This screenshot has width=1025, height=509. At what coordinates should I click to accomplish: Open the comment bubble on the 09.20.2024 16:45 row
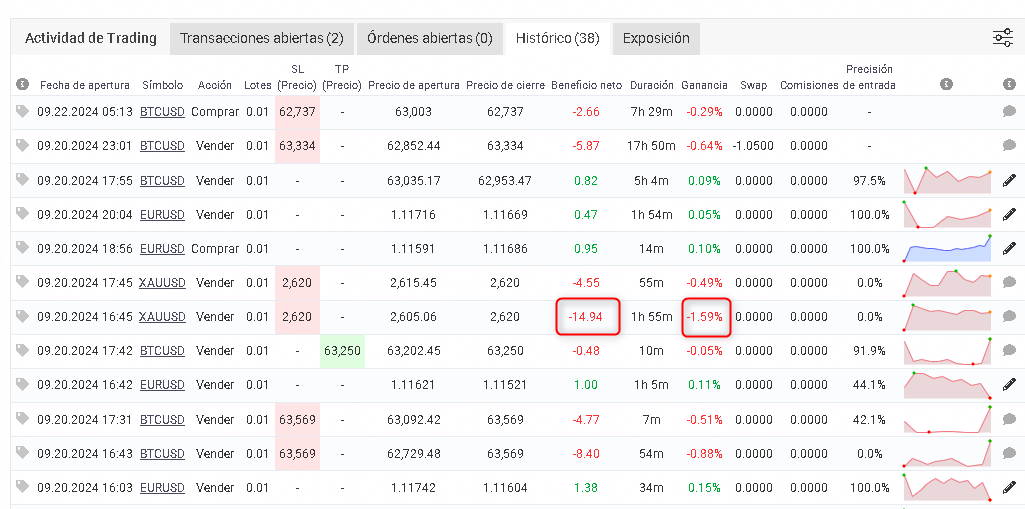coord(1009,317)
